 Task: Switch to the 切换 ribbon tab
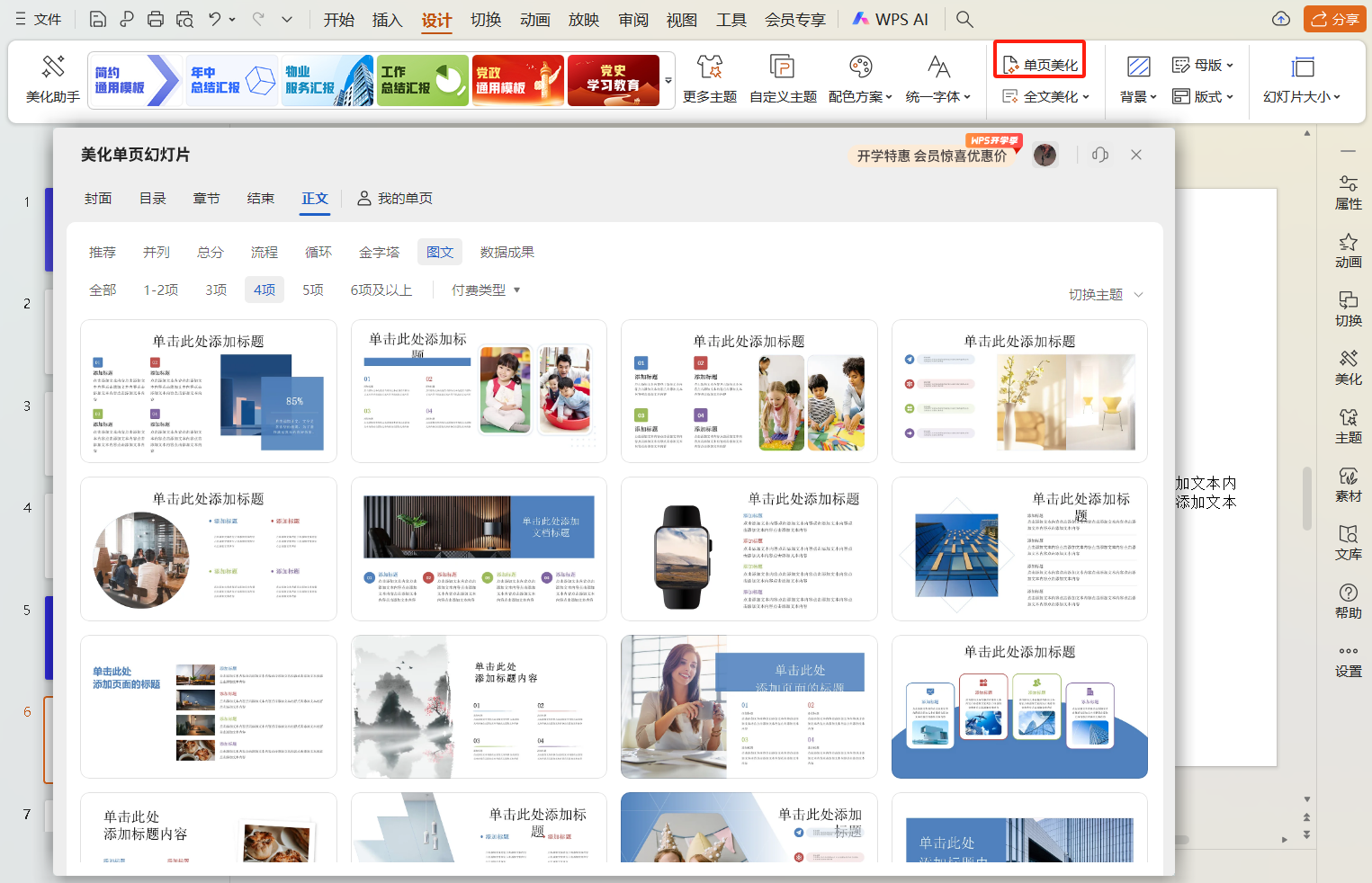pos(486,20)
